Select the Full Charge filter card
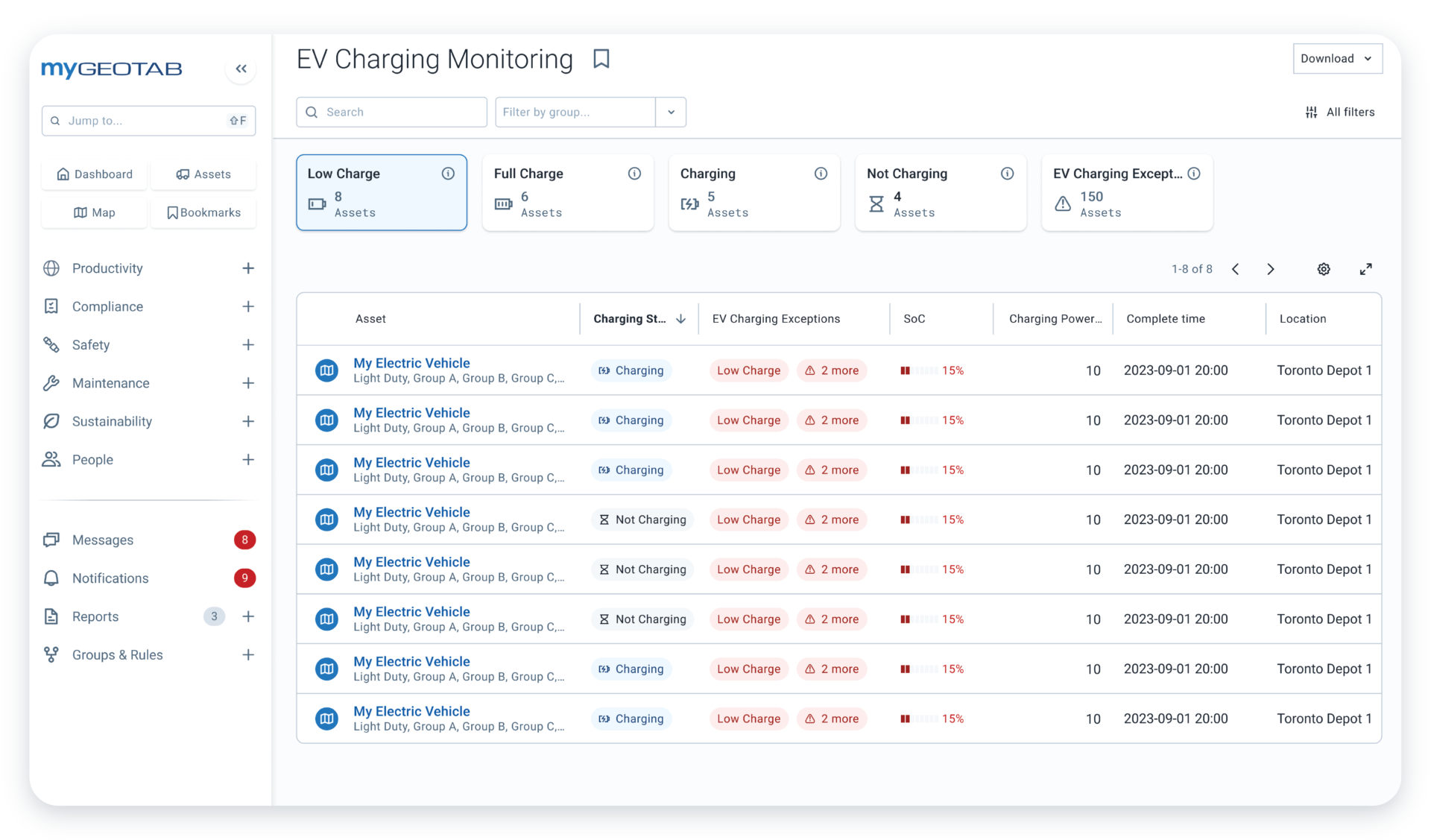The height and width of the screenshot is (840, 1431). tap(567, 193)
